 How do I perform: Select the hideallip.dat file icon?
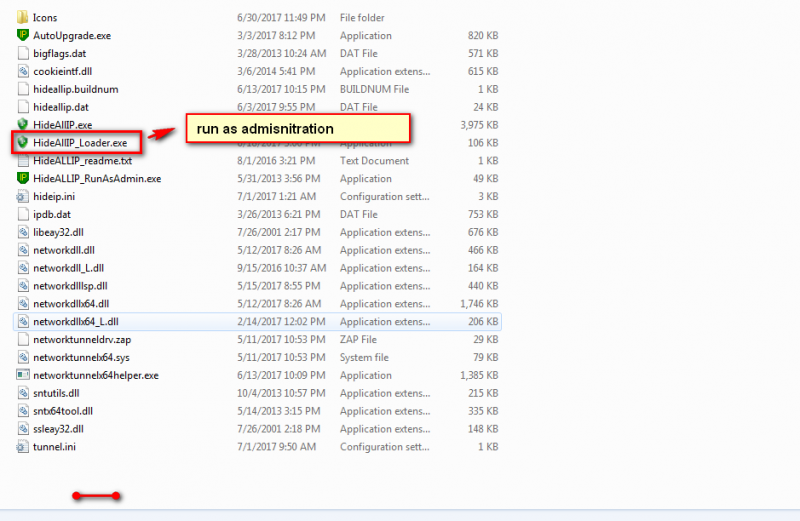point(22,107)
